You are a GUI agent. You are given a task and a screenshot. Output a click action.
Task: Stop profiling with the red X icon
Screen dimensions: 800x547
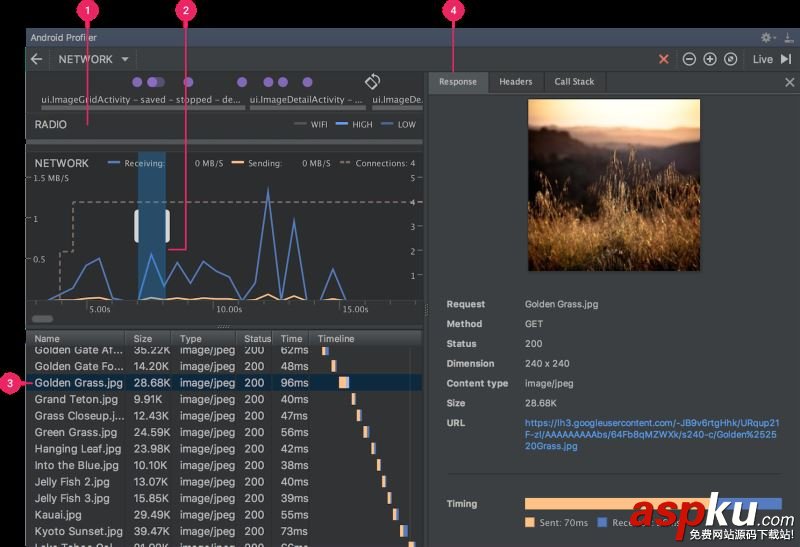pos(664,60)
